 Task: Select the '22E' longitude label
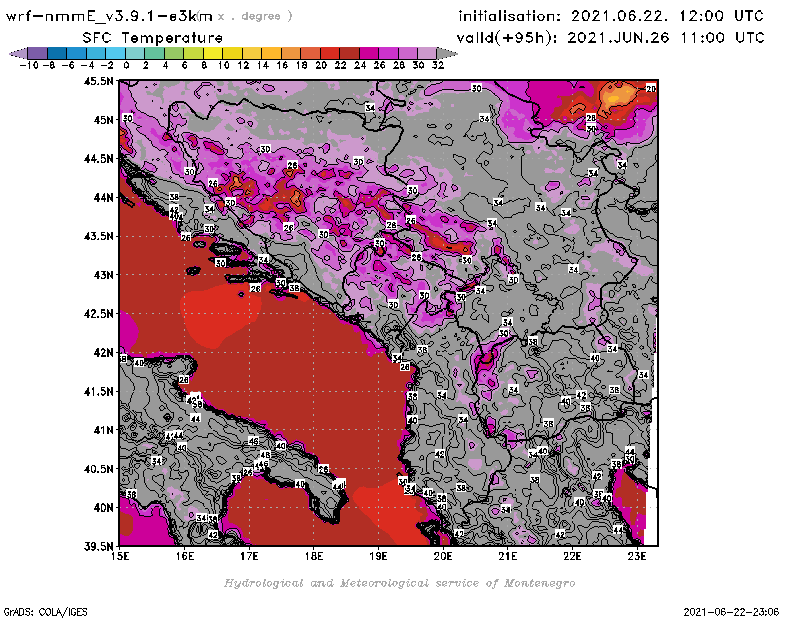(572, 556)
